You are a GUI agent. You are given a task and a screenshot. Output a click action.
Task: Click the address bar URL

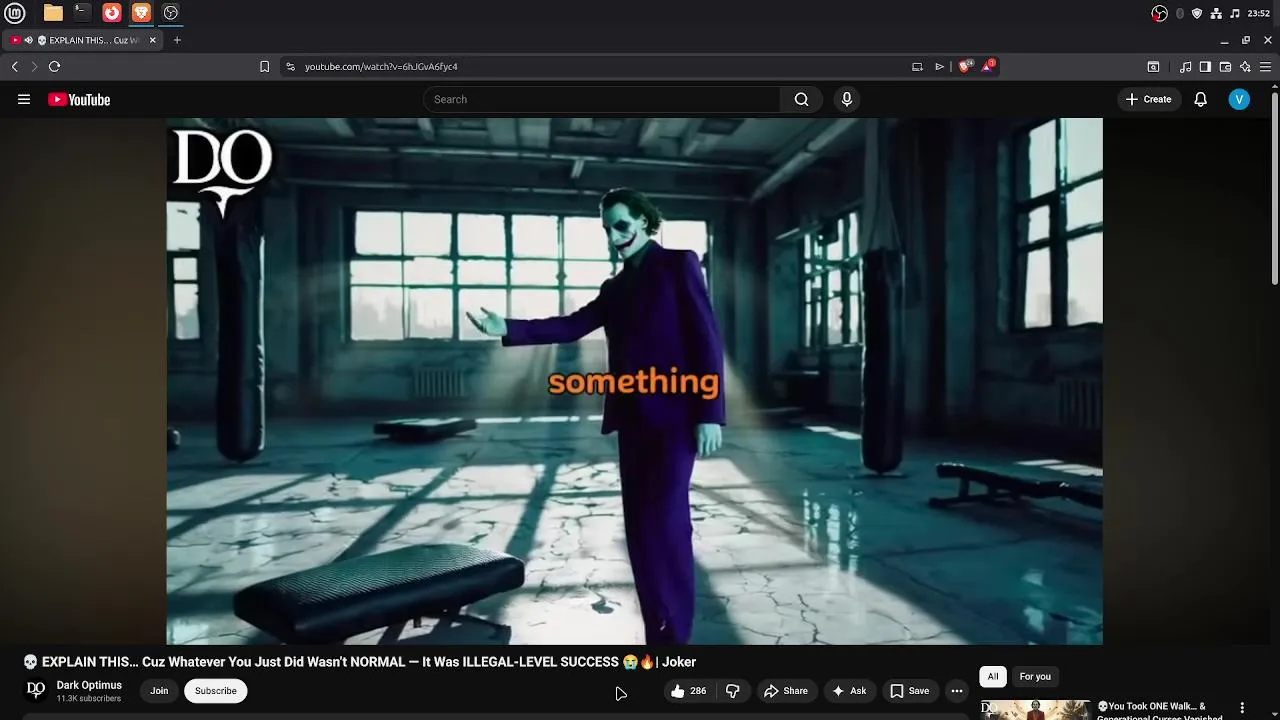click(381, 66)
